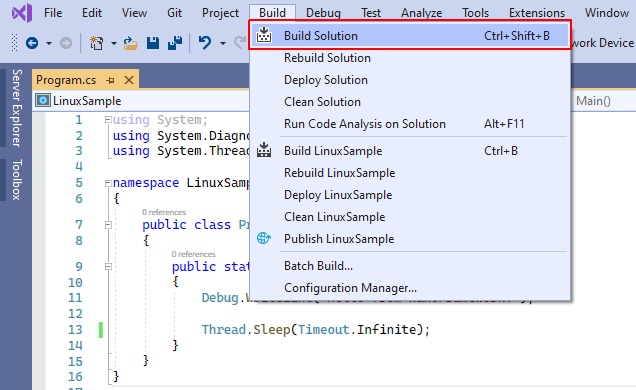Place cursor on Thread.Sleep(Timeout.Infinite); line
This screenshot has width=636, height=390.
pos(316,329)
